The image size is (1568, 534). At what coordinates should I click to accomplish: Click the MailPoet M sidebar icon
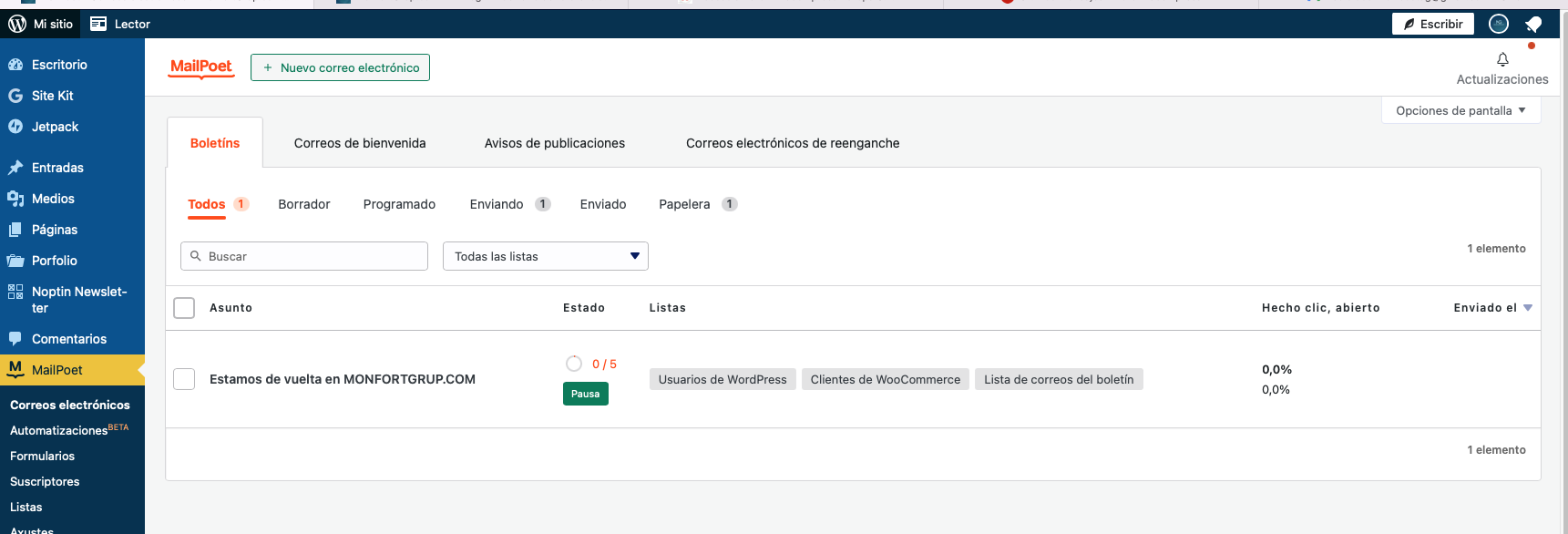(x=15, y=369)
